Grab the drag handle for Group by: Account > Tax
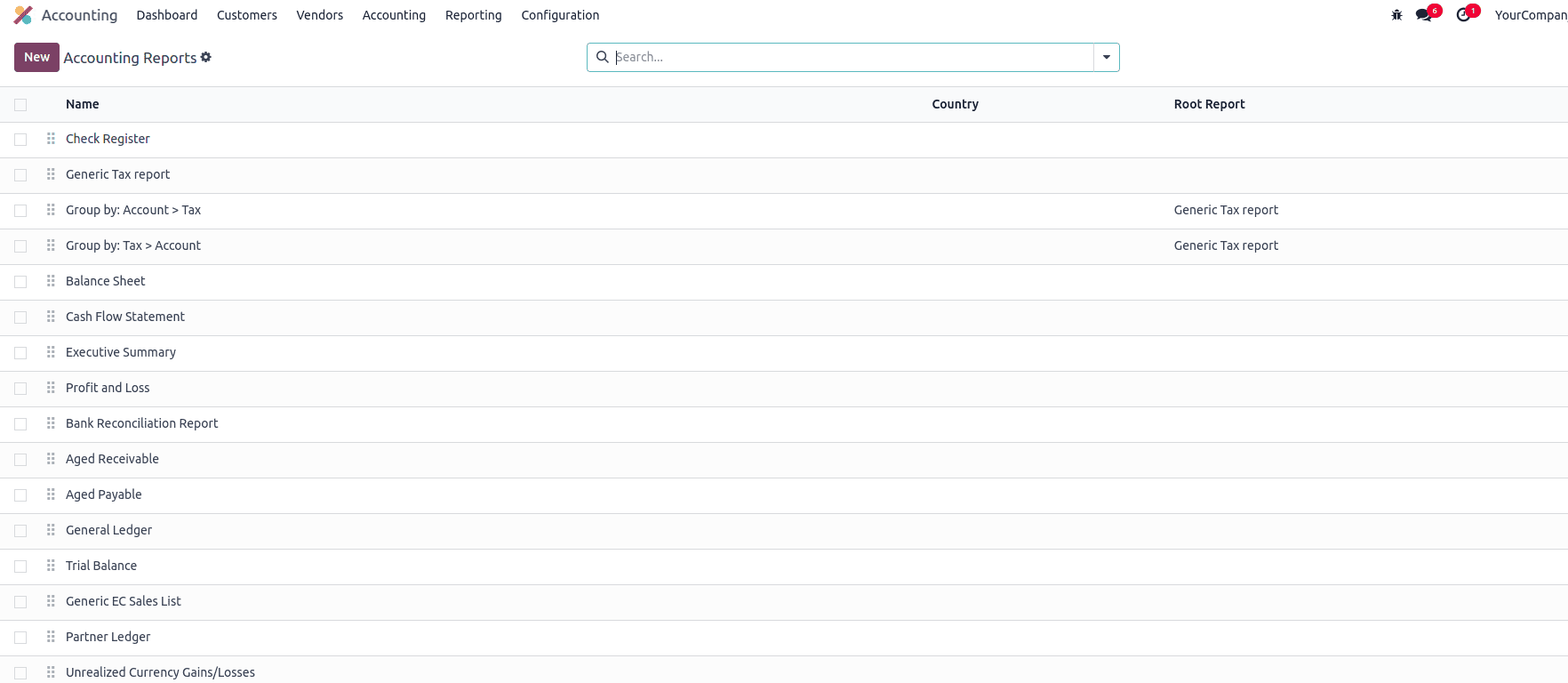 tap(51, 210)
